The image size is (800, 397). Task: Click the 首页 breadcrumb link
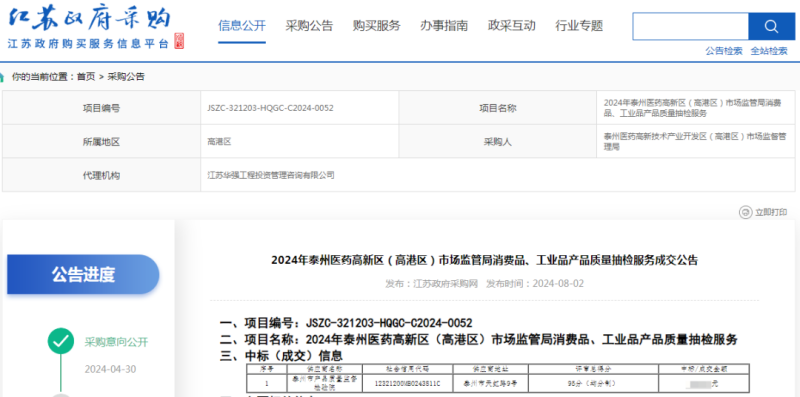tap(86, 77)
